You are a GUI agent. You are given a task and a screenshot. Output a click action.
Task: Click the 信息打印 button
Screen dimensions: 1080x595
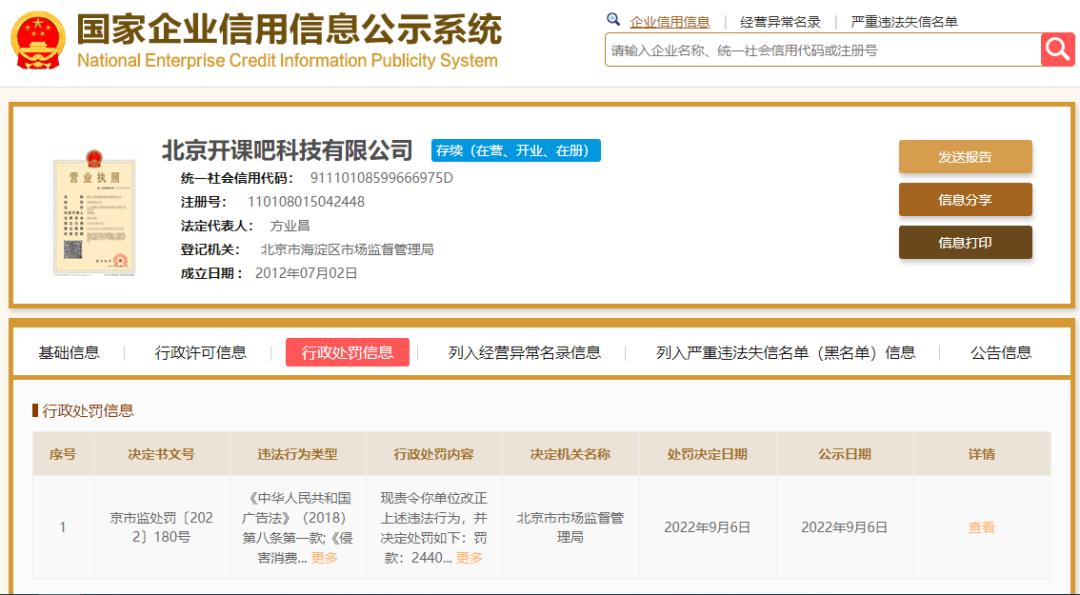(965, 242)
